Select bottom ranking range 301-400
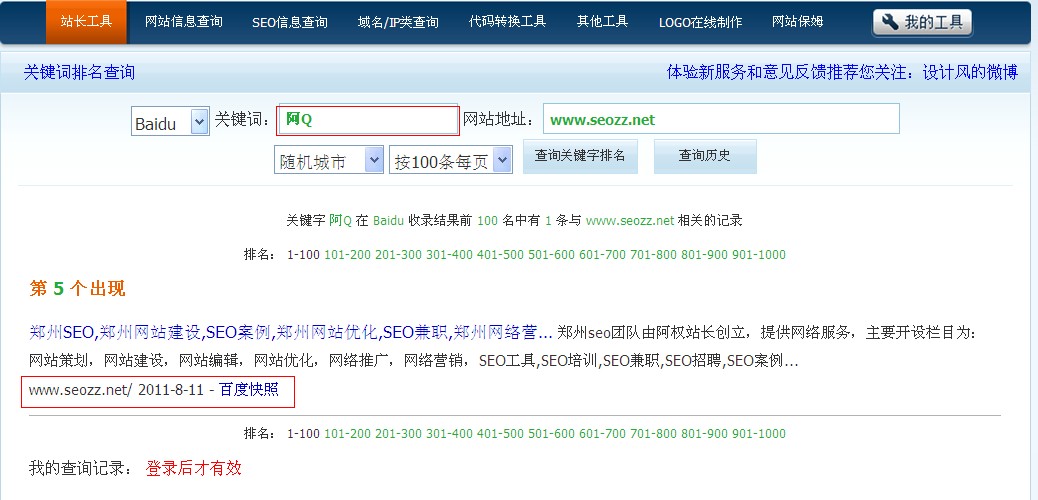 [449, 434]
